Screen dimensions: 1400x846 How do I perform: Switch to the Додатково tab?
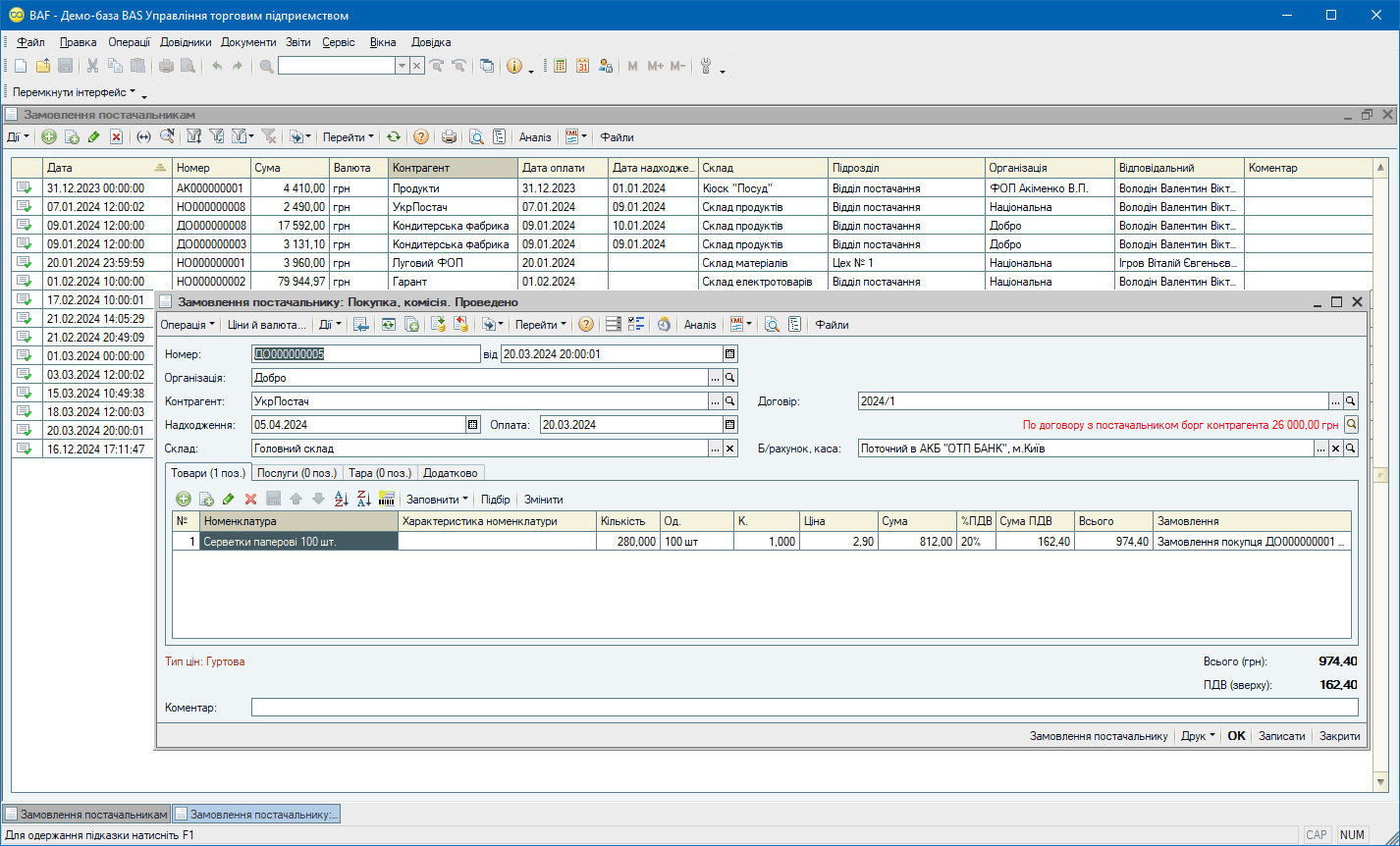pyautogui.click(x=450, y=472)
